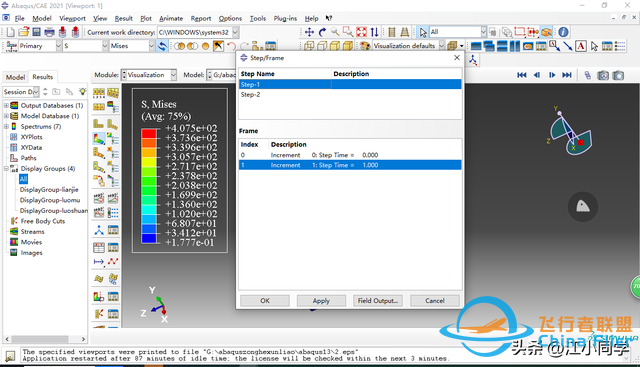Jump to the last frame
The width and height of the screenshot is (640, 367).
point(567,75)
